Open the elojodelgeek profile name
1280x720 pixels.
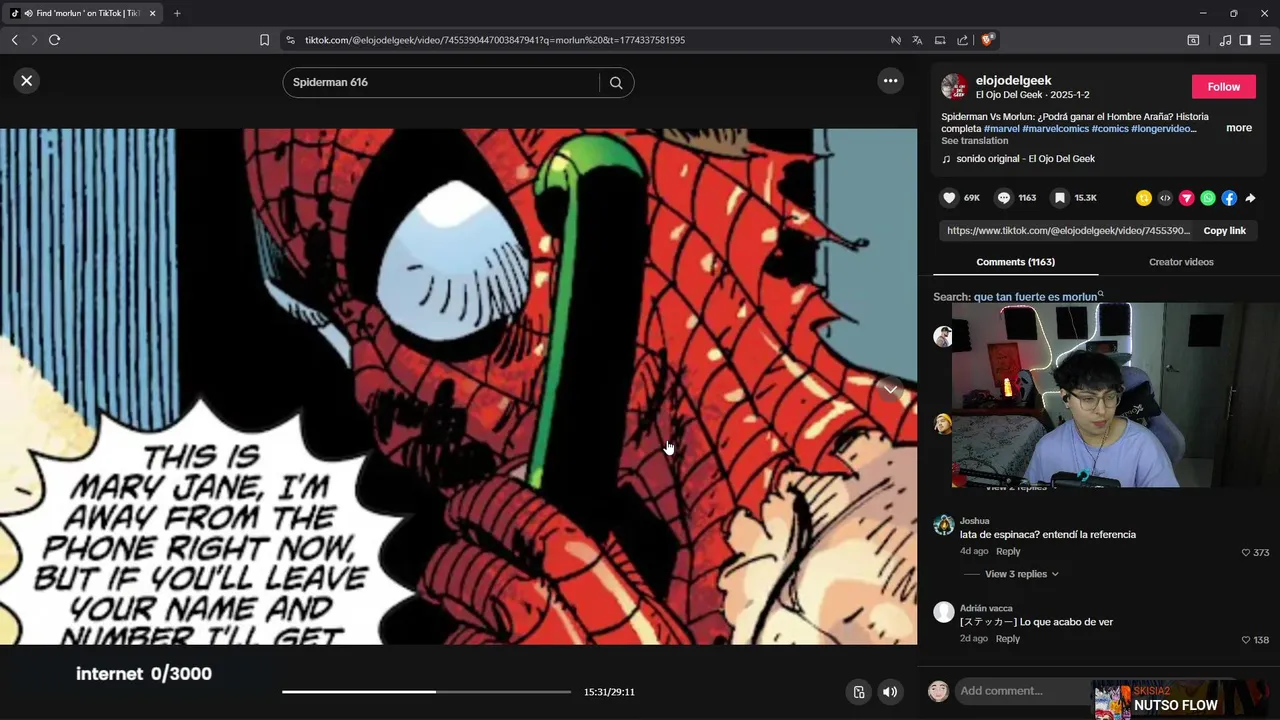point(1013,80)
